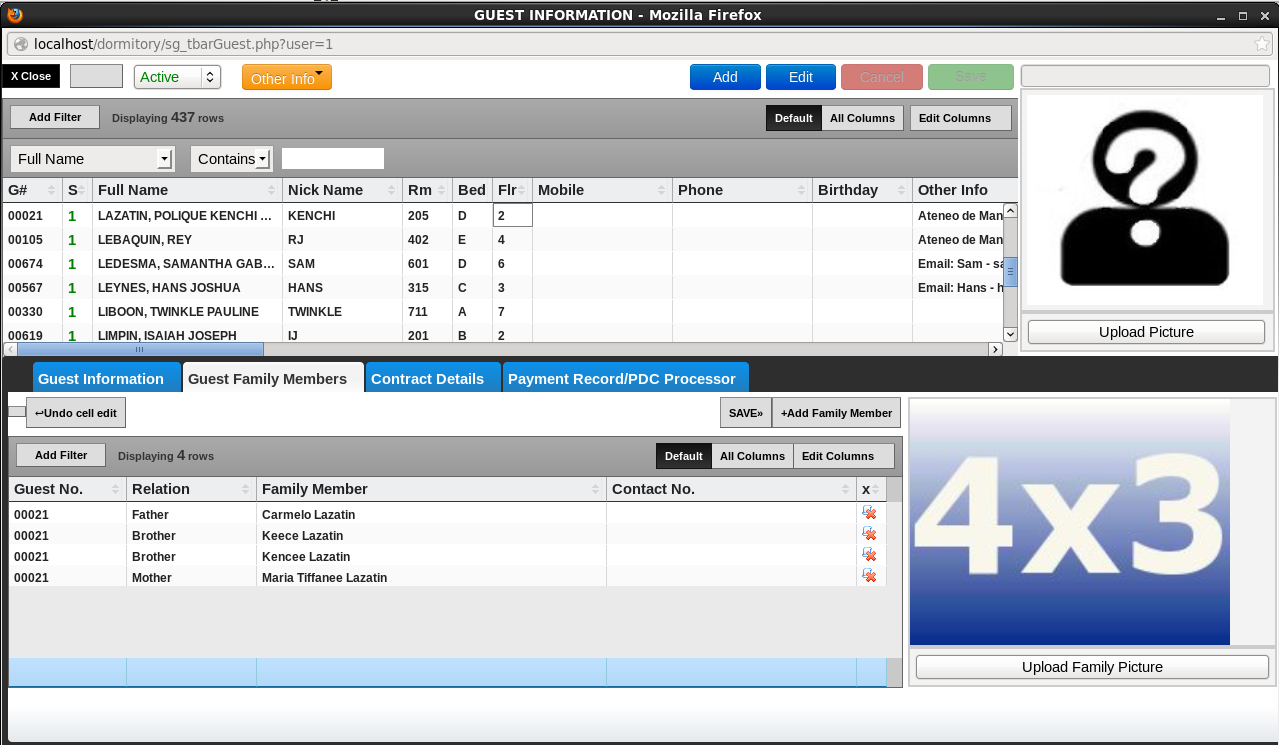Sort family grid by Relation column arrows
Viewport: 1279px width, 745px height.
pos(245,489)
